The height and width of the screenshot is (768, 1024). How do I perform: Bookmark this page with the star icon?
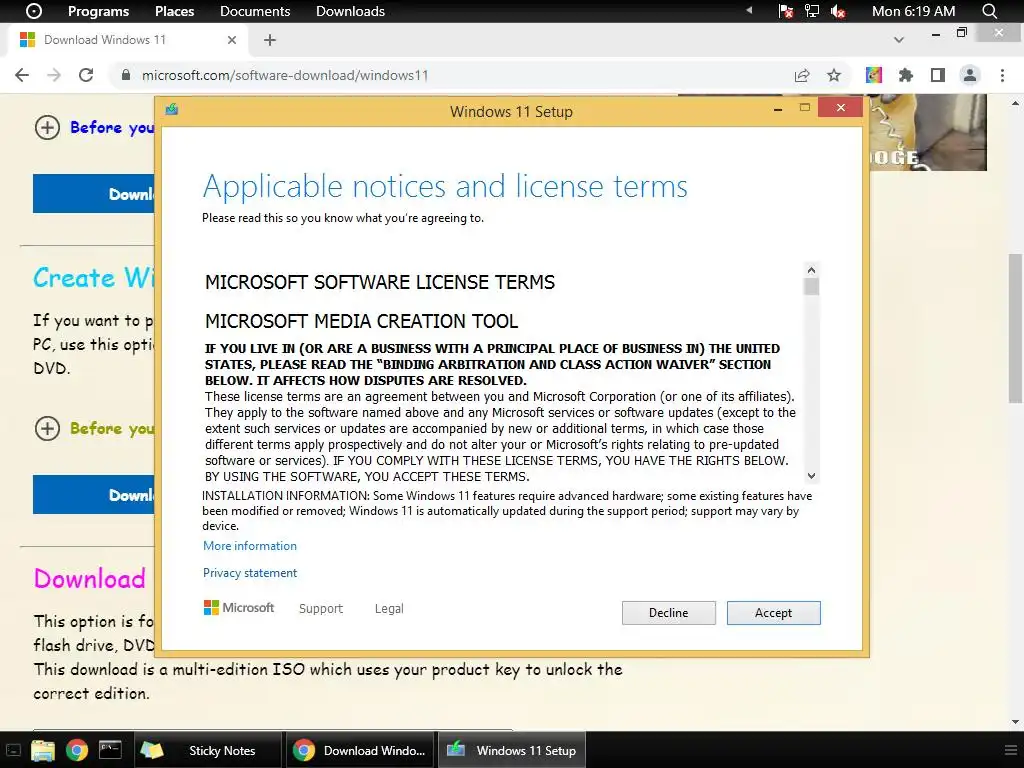click(x=834, y=75)
